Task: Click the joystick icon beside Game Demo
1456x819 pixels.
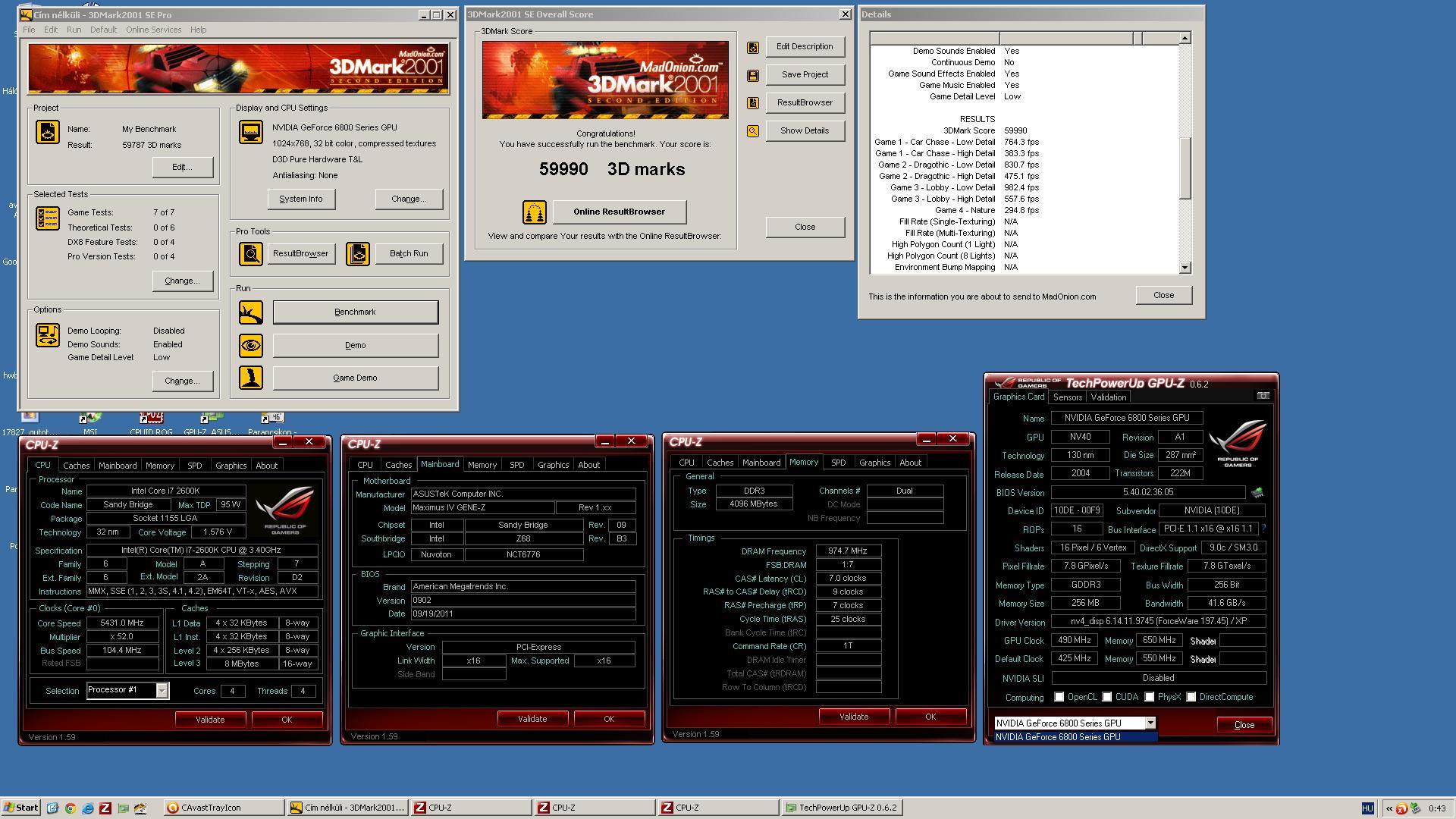Action: coord(251,378)
